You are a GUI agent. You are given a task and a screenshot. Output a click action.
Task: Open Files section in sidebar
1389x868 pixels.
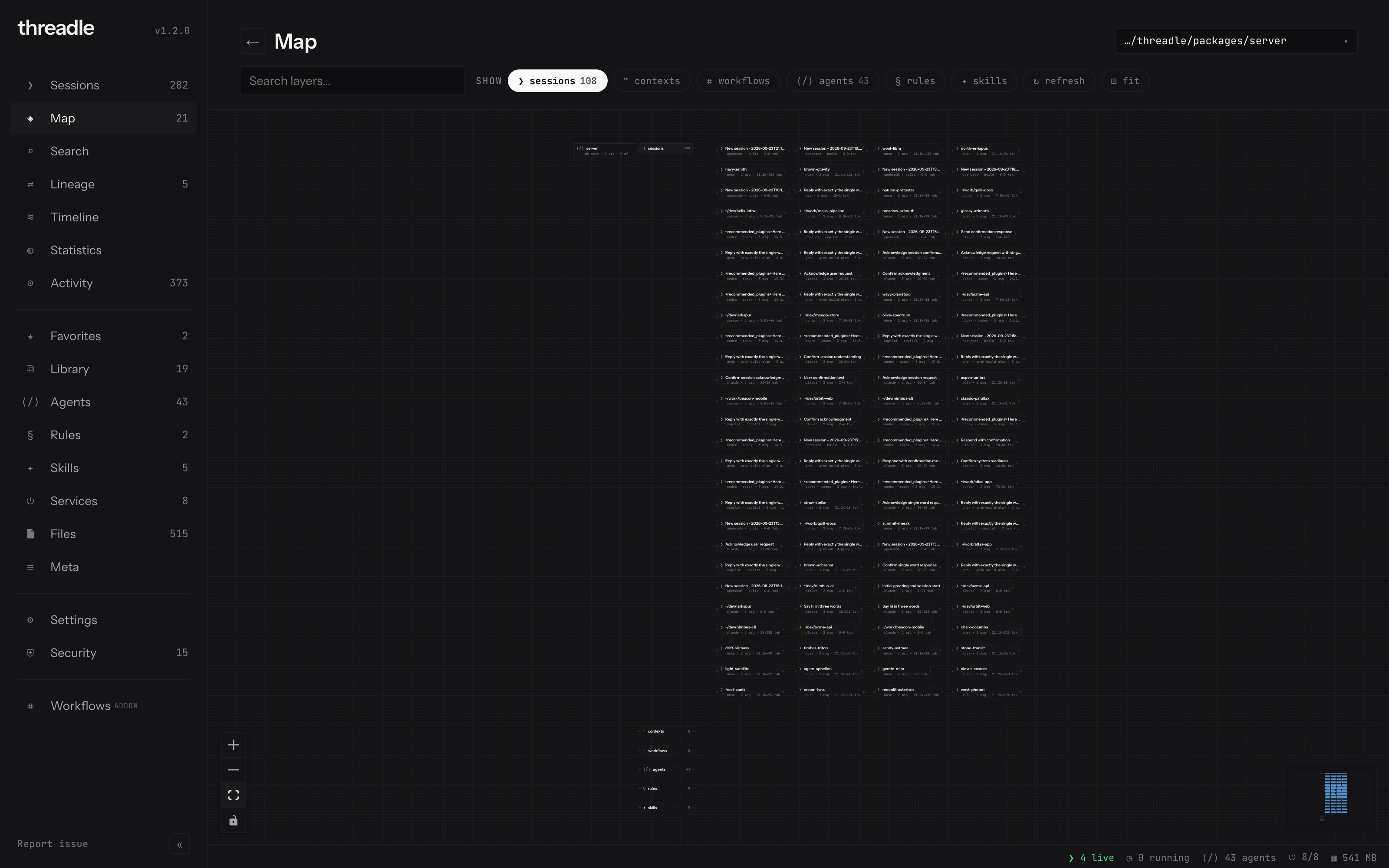[103, 534]
